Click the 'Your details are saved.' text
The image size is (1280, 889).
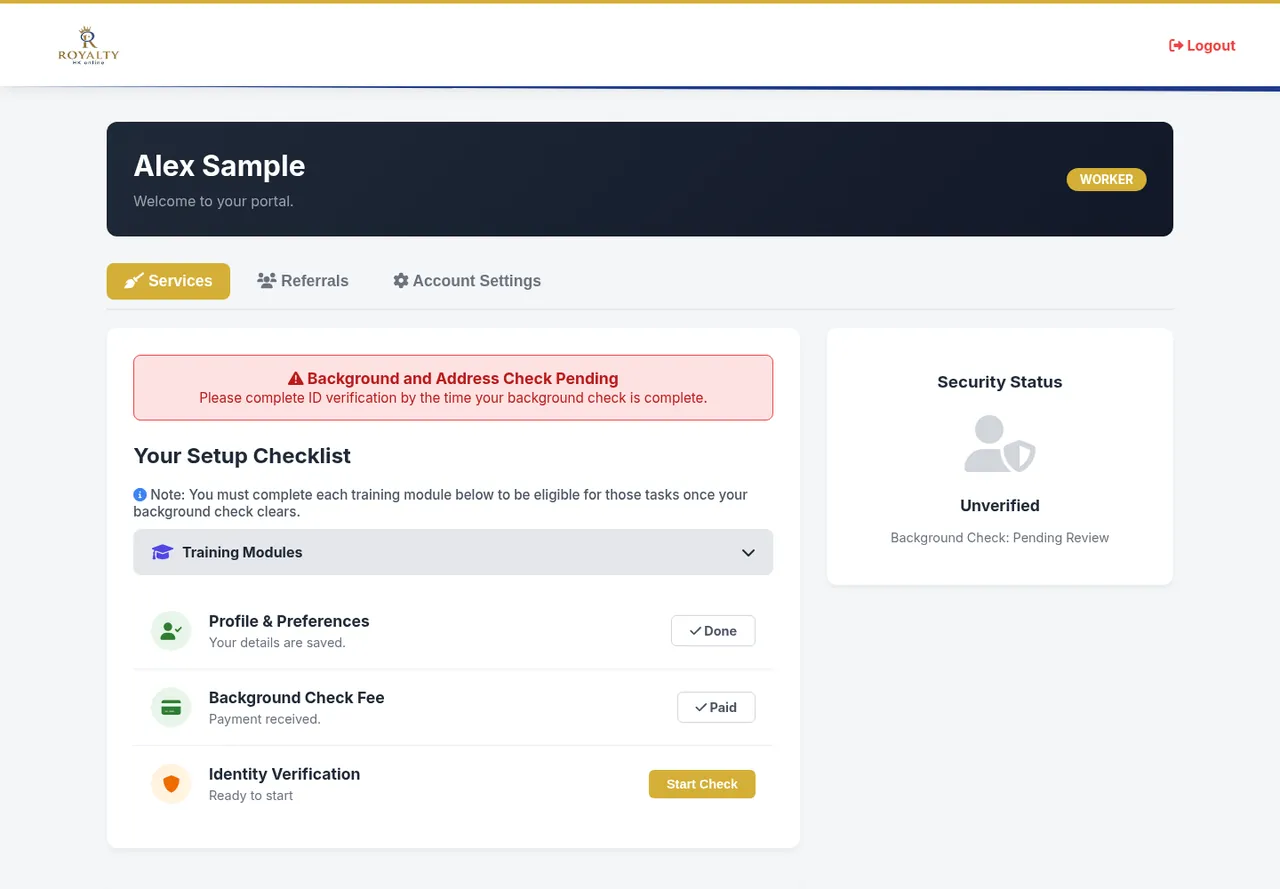point(277,643)
